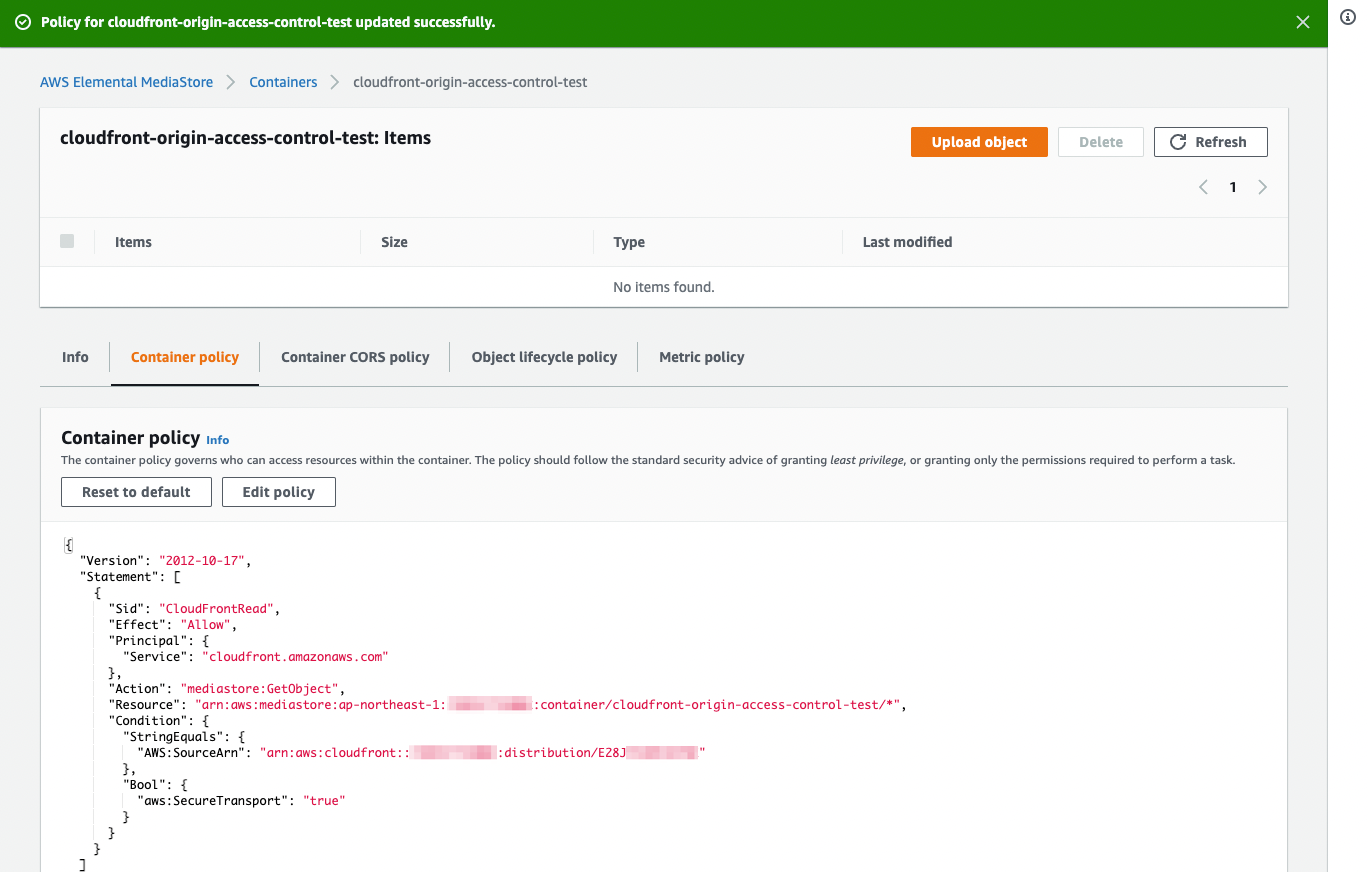Image resolution: width=1368 pixels, height=872 pixels.
Task: Click Edit policy button
Action: coord(278,492)
